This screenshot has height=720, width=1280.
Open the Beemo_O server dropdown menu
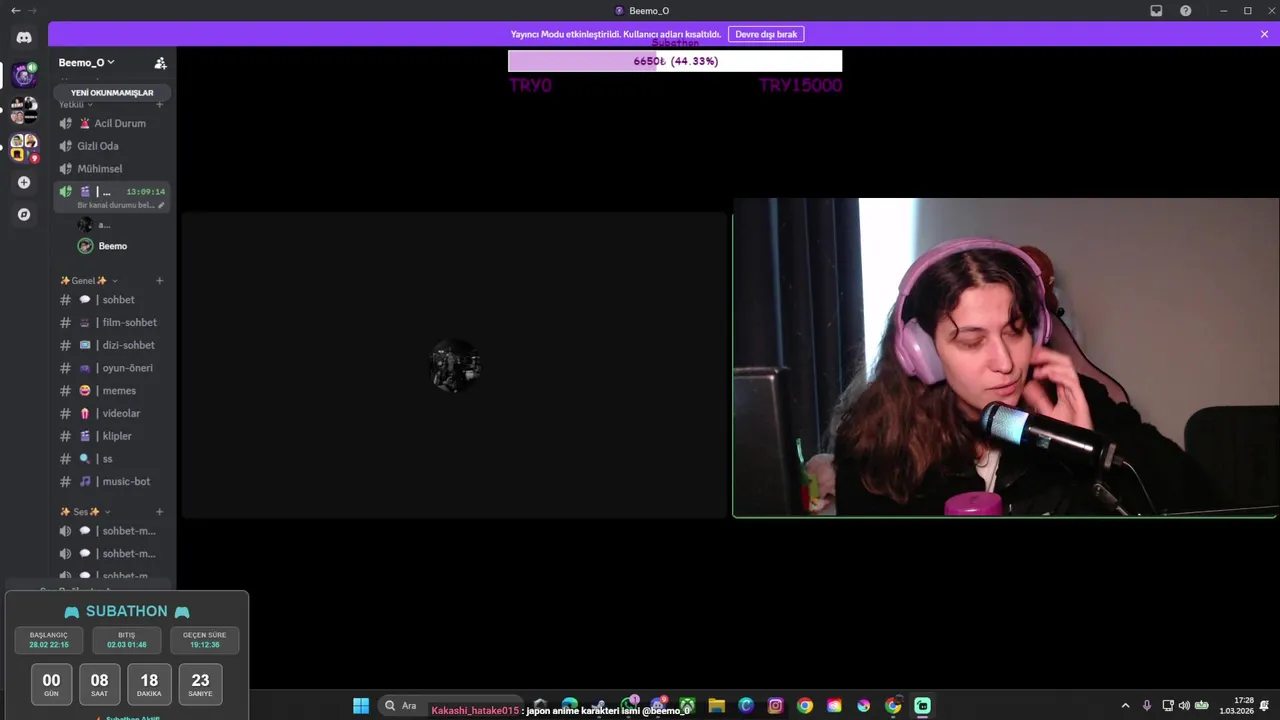[86, 62]
